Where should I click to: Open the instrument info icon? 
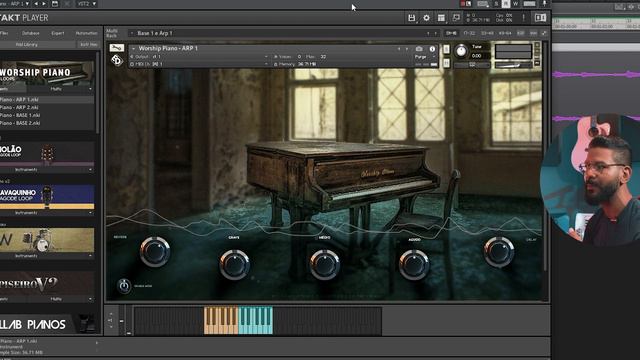tap(432, 49)
